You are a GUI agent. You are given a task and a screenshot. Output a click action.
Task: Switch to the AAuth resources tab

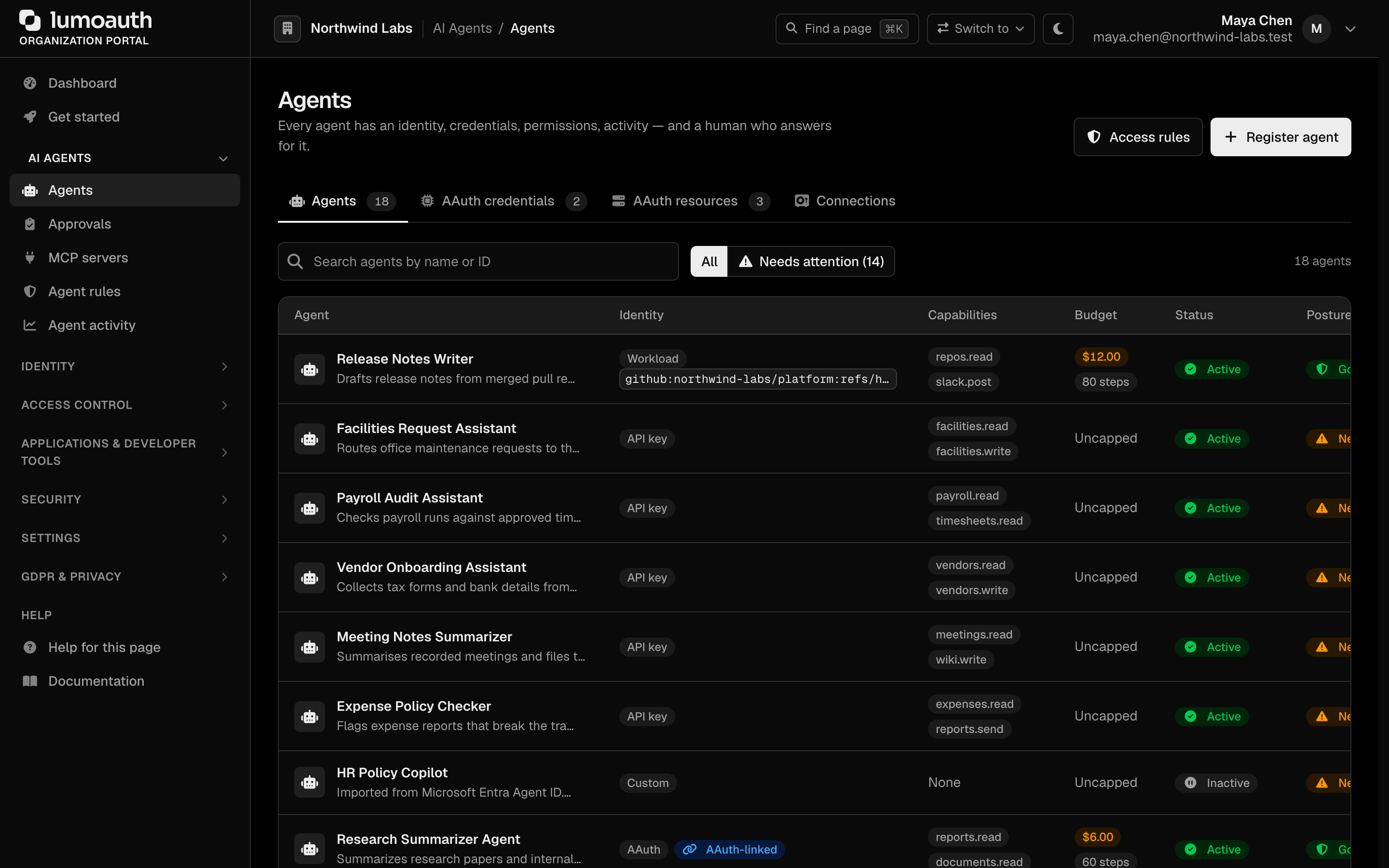[691, 201]
